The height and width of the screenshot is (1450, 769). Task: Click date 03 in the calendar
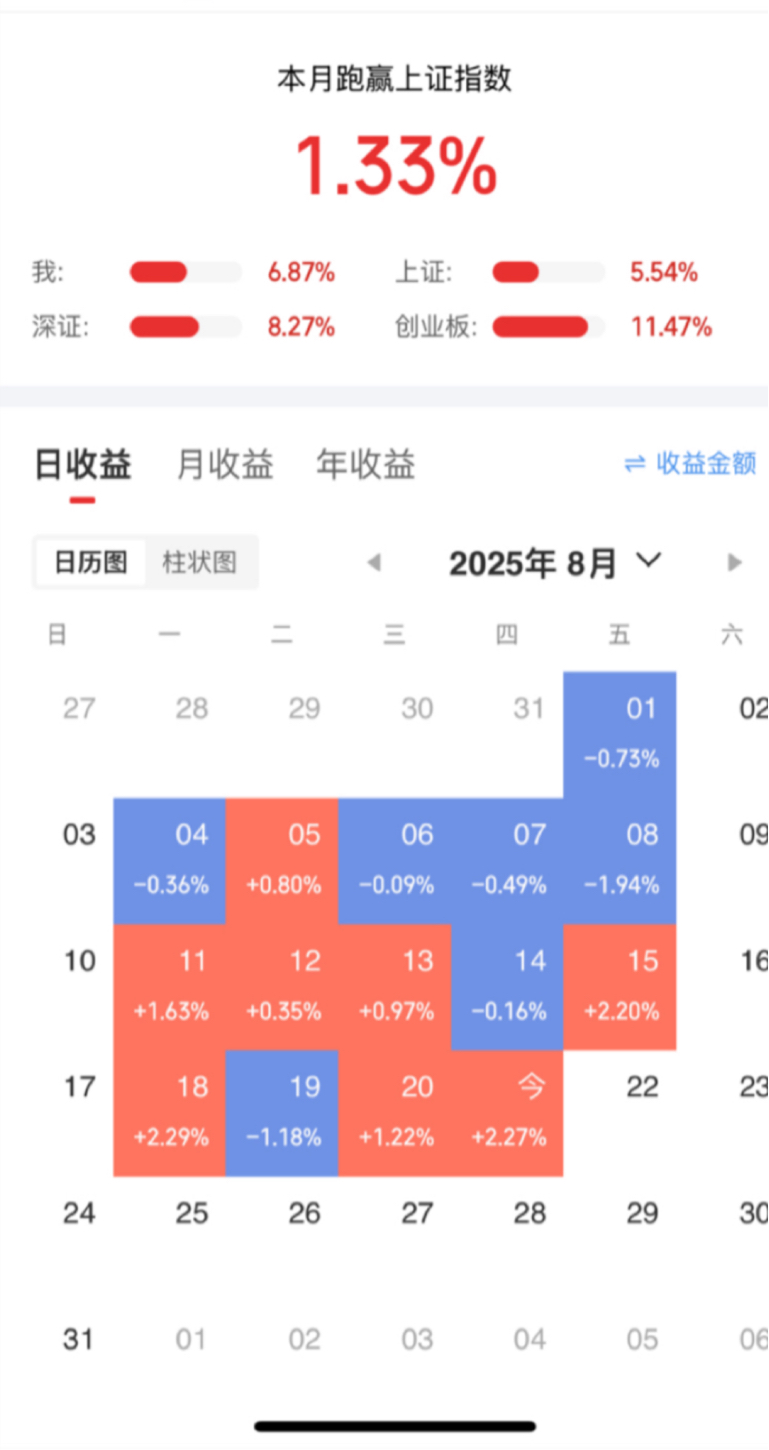tap(79, 835)
